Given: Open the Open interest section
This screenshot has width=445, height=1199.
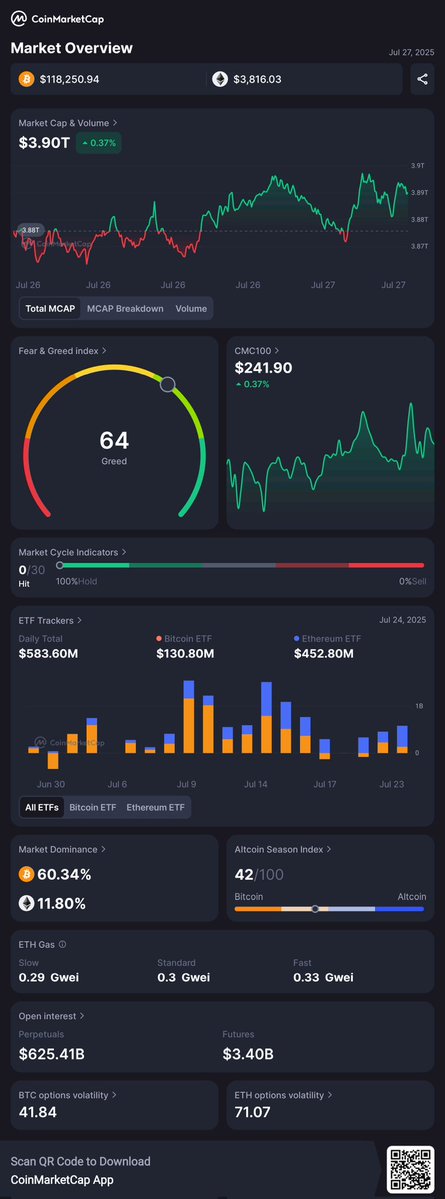Looking at the screenshot, I should [52, 1016].
